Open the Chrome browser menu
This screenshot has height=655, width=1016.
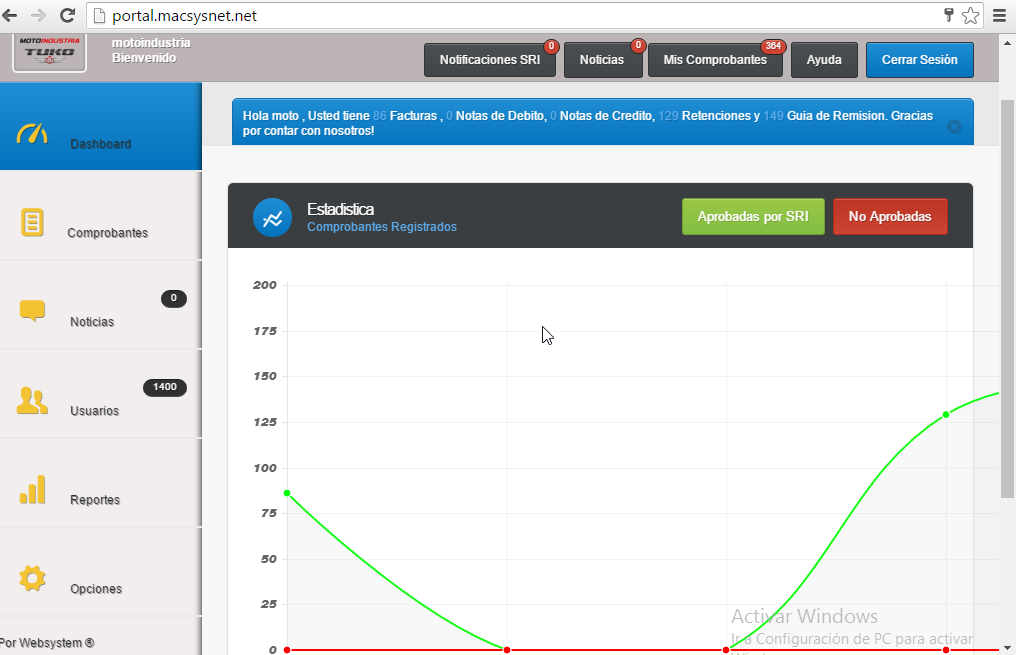[x=999, y=15]
